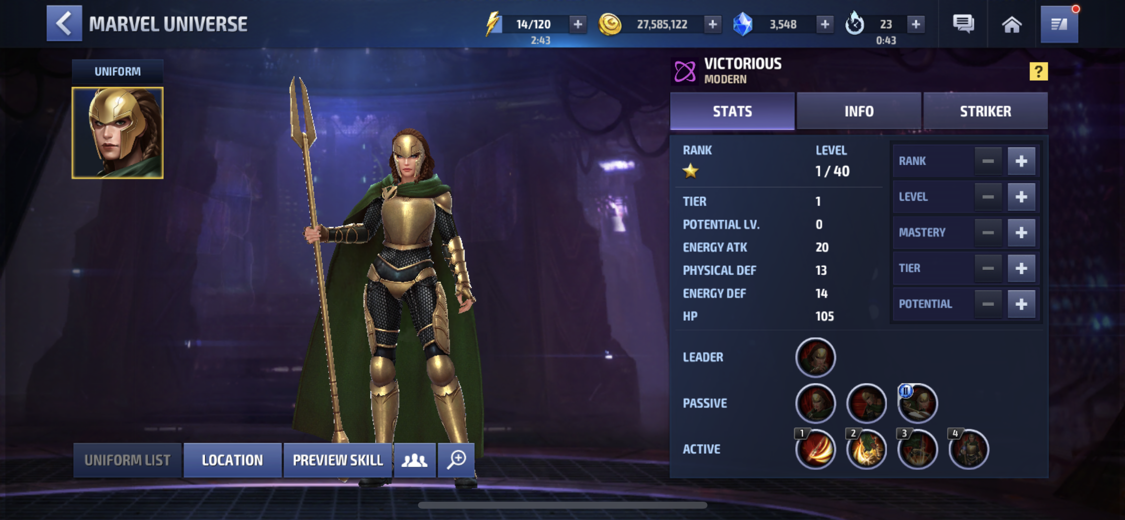Viewport: 1125px width, 520px height.
Task: Open the LOCATION button
Action: pos(232,460)
